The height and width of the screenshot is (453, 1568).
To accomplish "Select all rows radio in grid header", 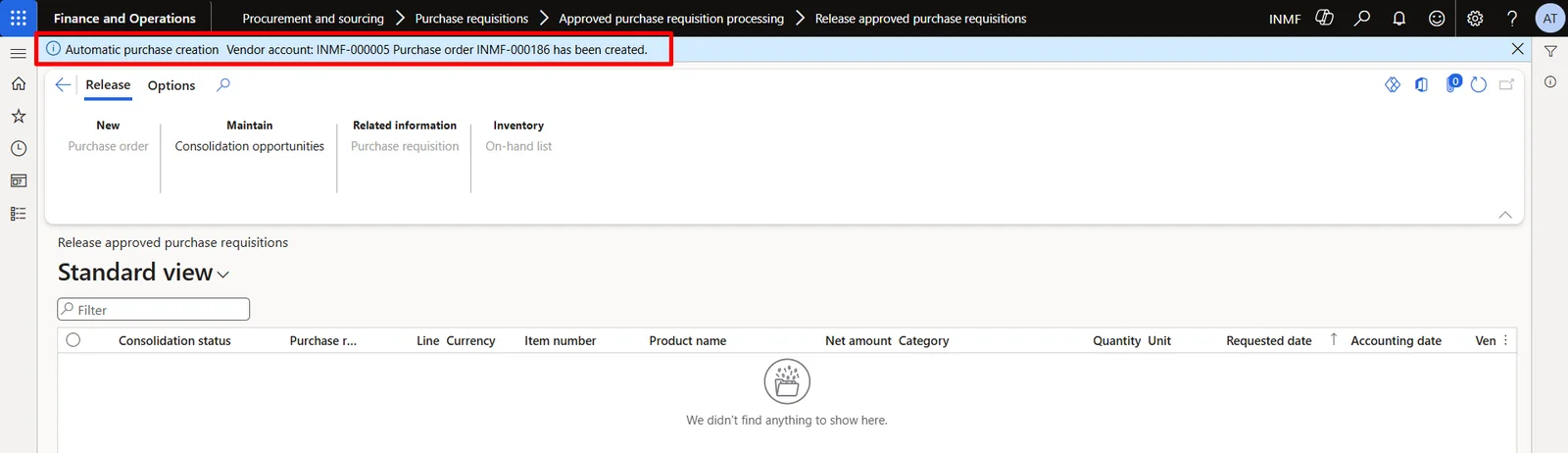I will click(73, 340).
